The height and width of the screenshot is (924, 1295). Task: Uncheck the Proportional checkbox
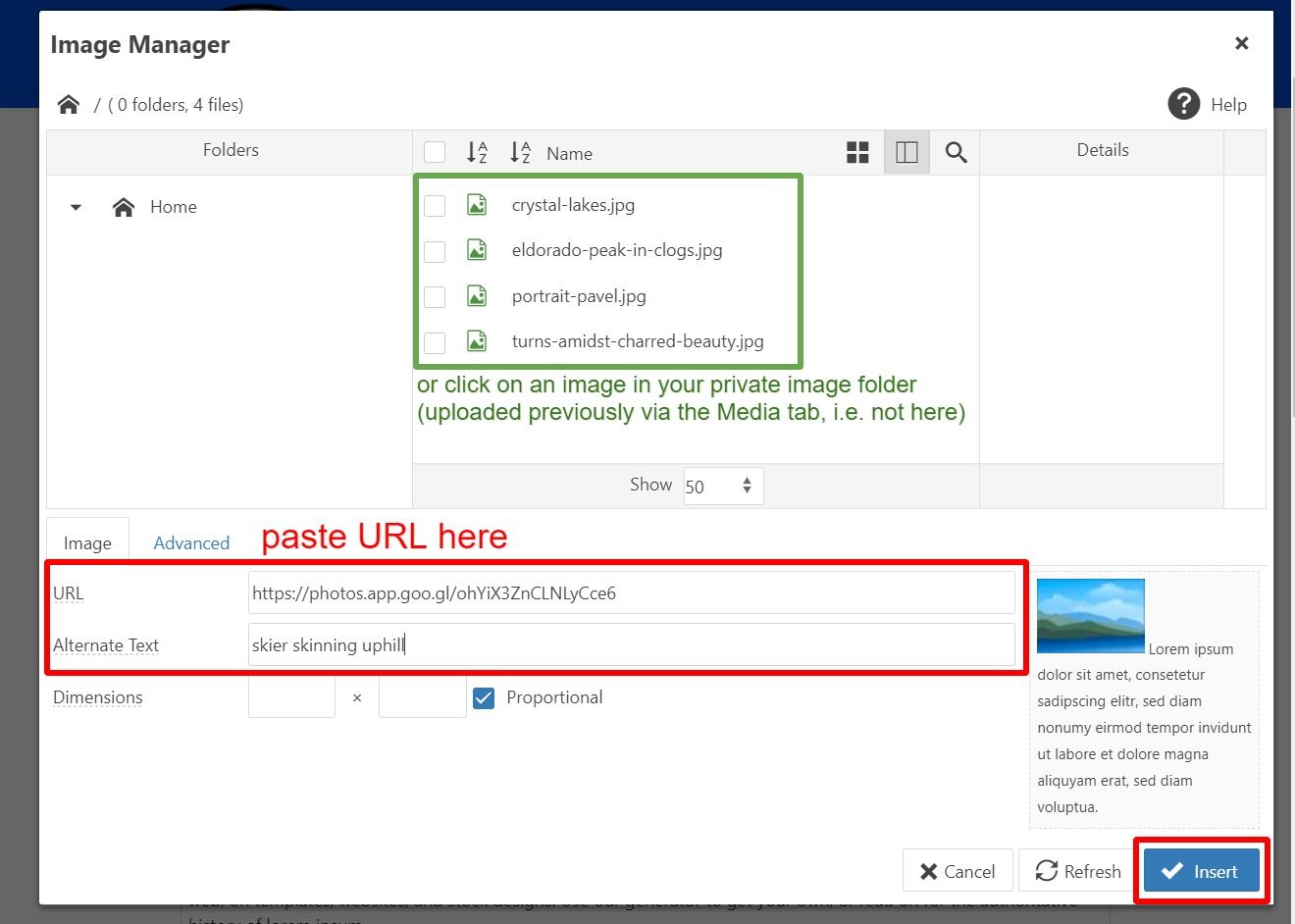point(484,697)
